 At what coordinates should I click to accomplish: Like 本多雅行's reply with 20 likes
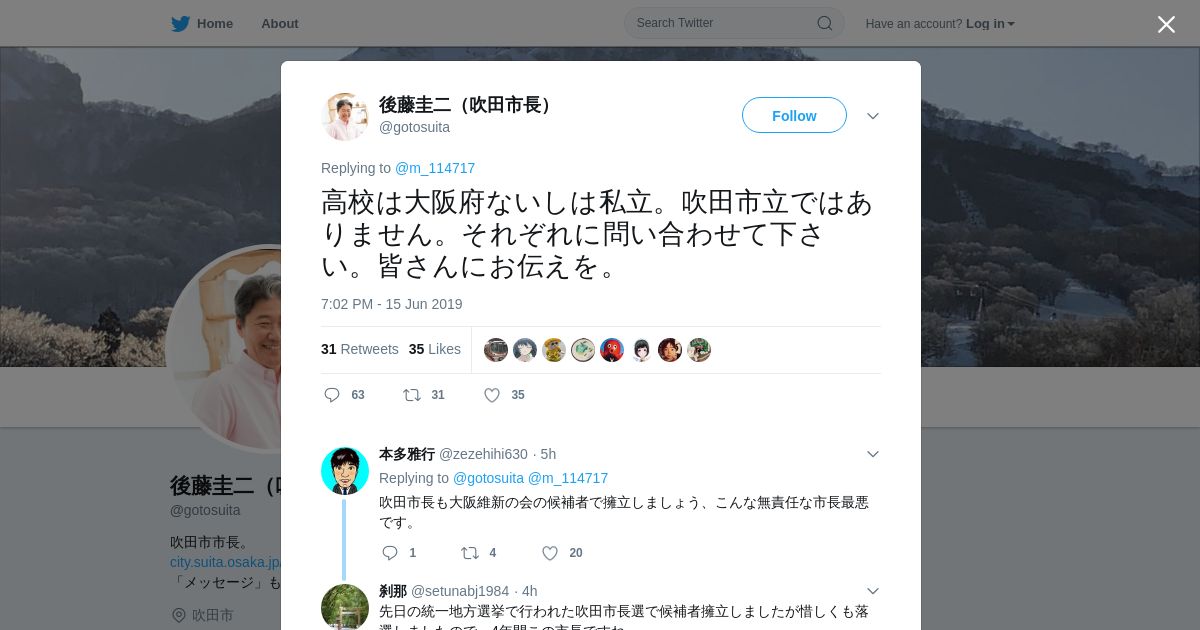(550, 553)
